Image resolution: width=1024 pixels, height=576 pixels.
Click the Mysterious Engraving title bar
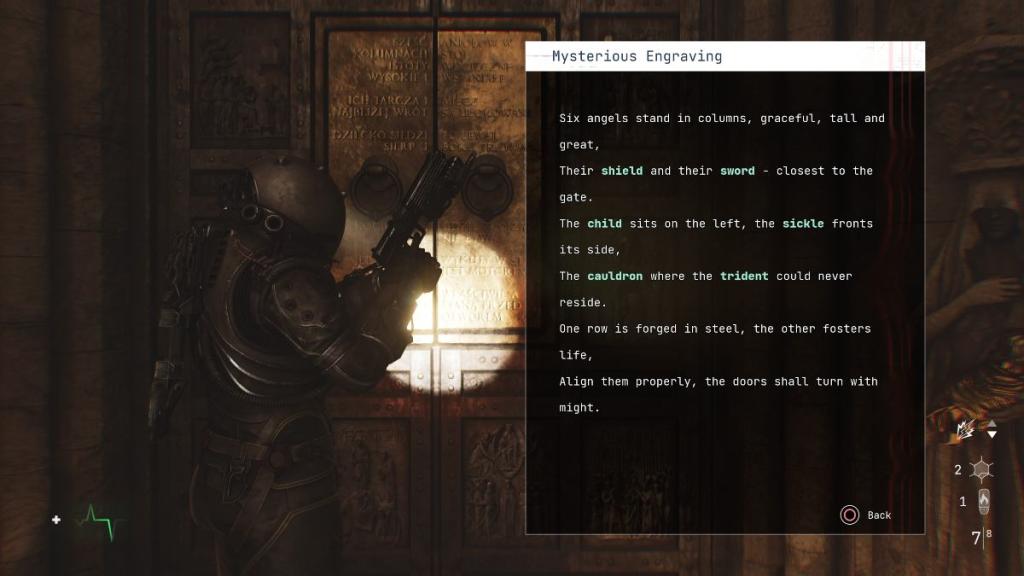(x=725, y=56)
